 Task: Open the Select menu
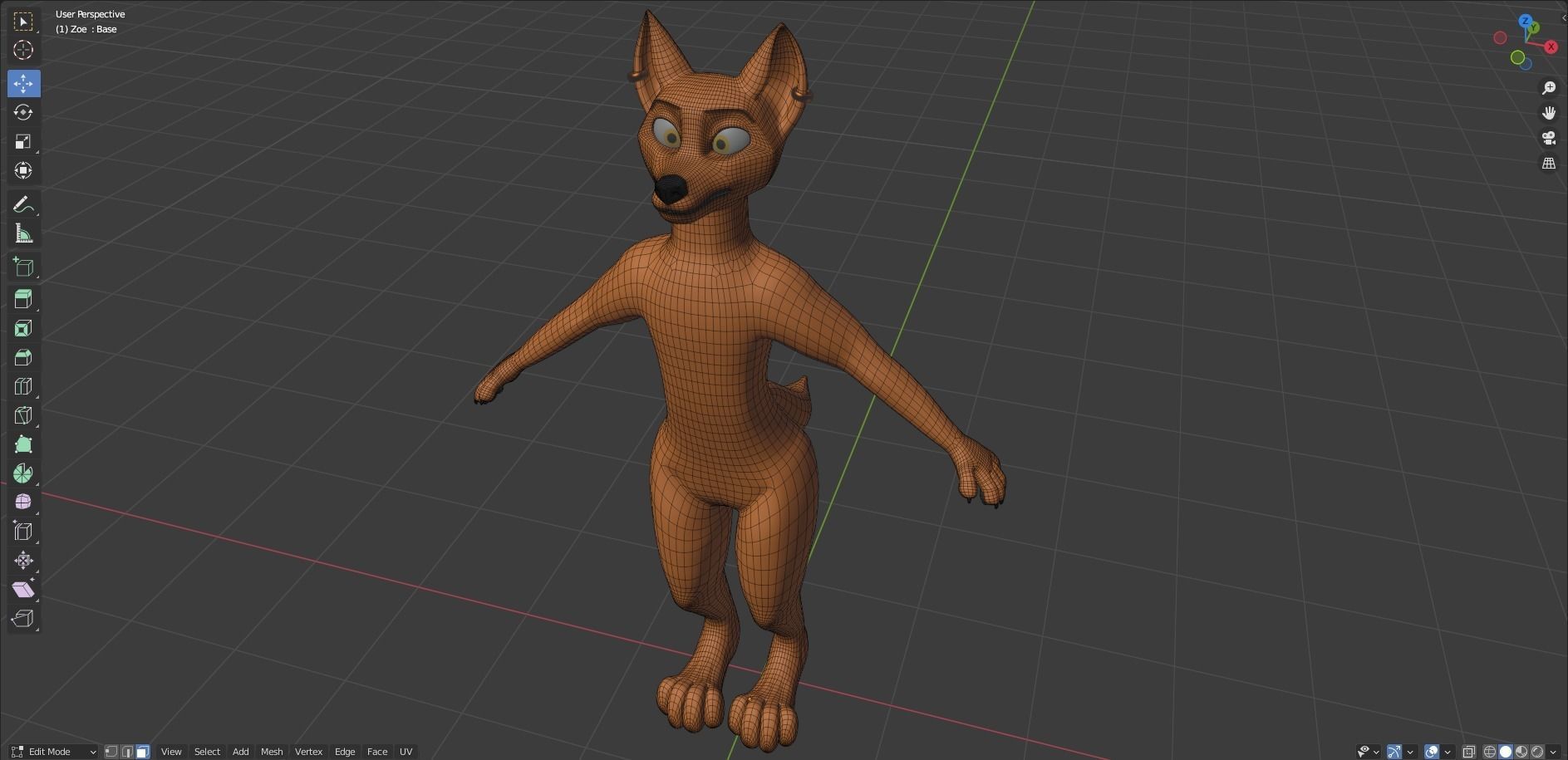(x=207, y=752)
